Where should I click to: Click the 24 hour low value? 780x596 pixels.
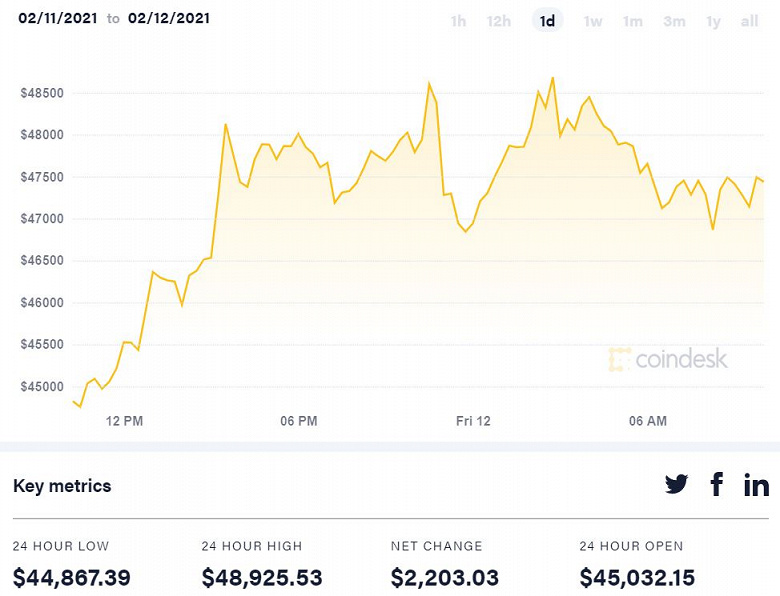pos(72,577)
